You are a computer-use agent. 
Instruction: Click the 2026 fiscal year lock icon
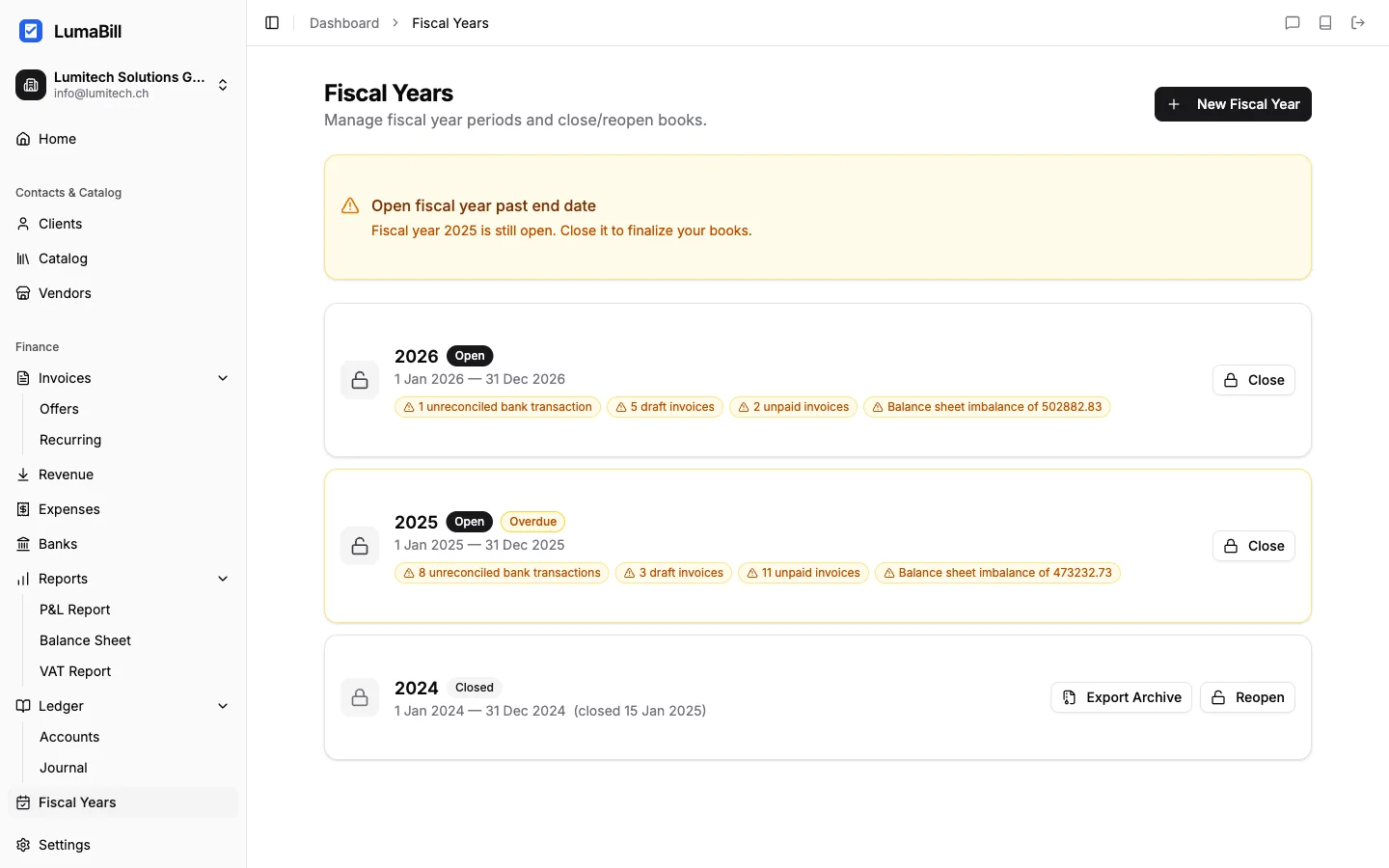pyautogui.click(x=360, y=380)
